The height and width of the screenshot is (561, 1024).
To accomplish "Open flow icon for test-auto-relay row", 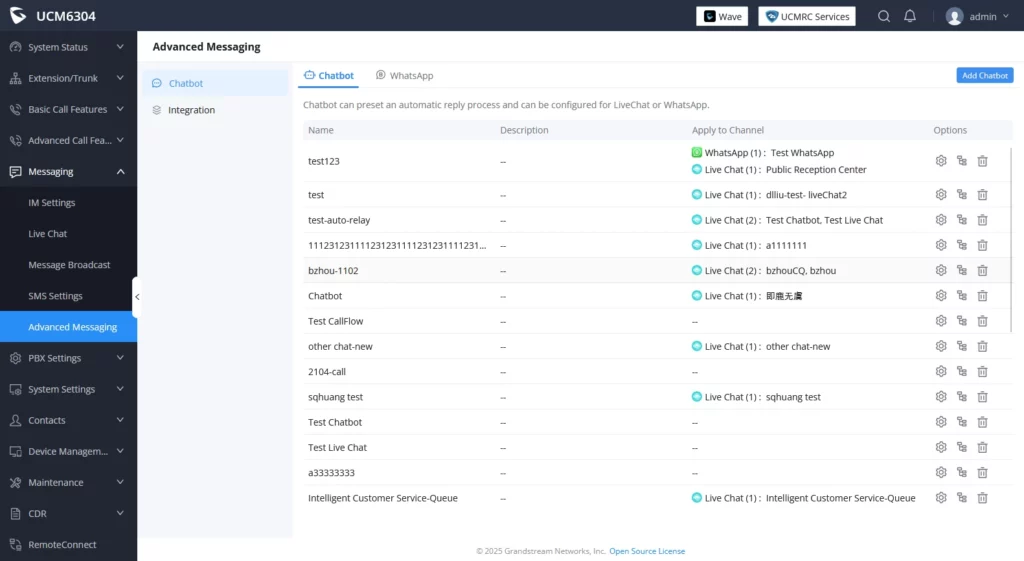I will [x=961, y=220].
